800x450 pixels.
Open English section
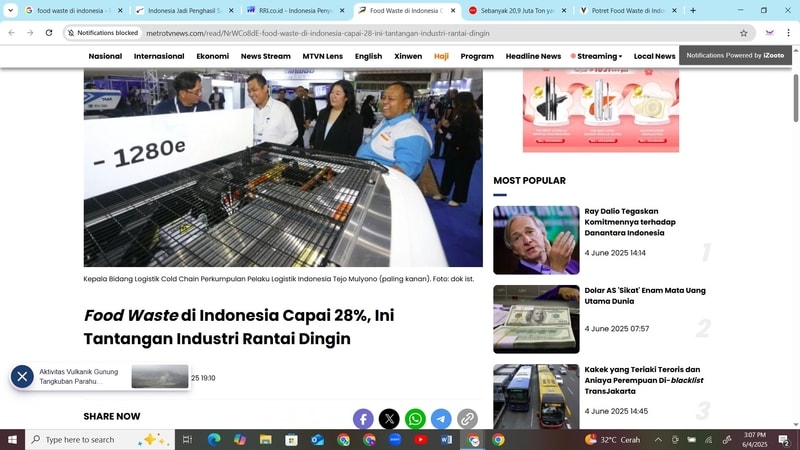point(368,56)
